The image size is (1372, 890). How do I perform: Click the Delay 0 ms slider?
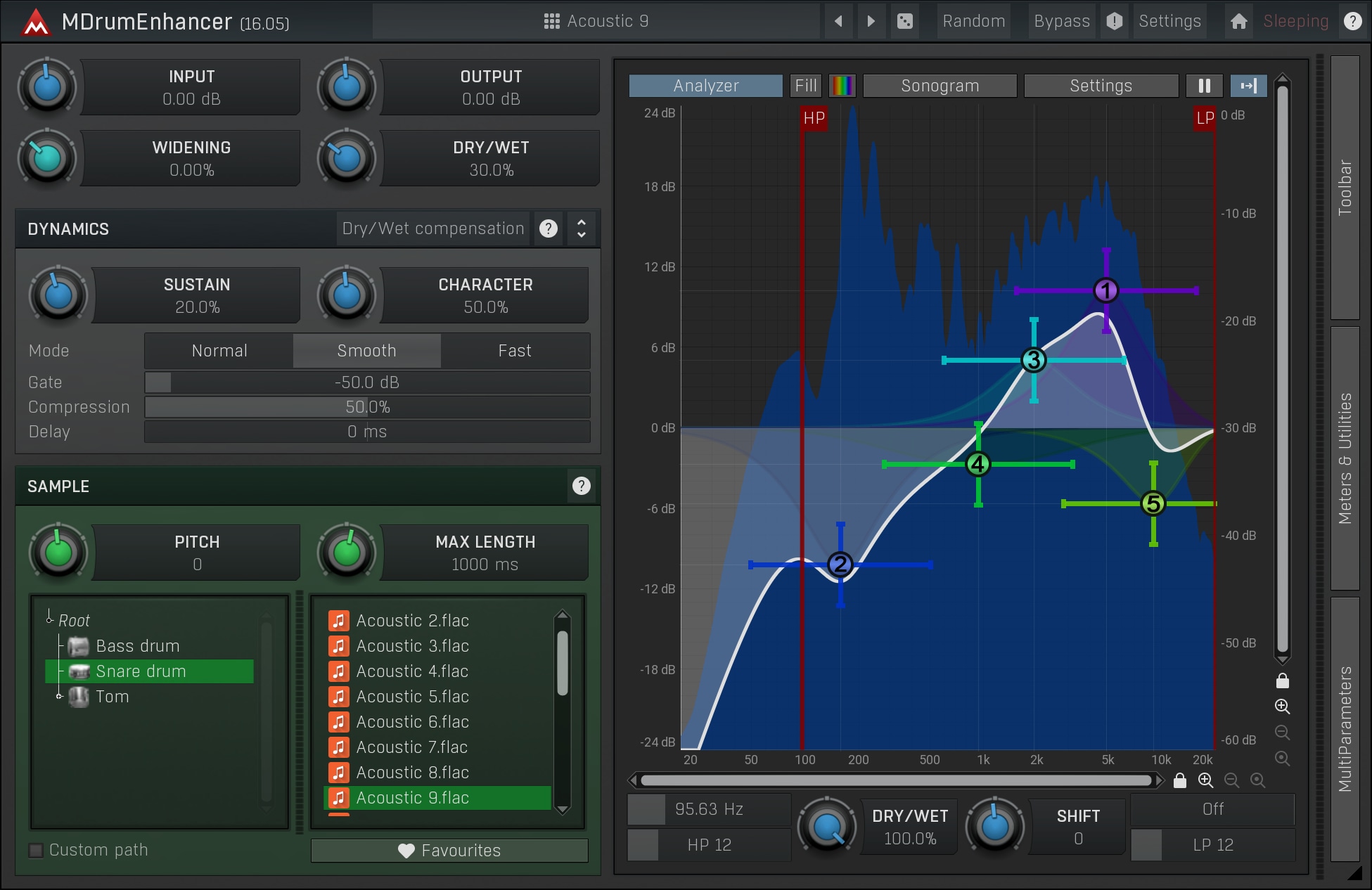point(367,432)
